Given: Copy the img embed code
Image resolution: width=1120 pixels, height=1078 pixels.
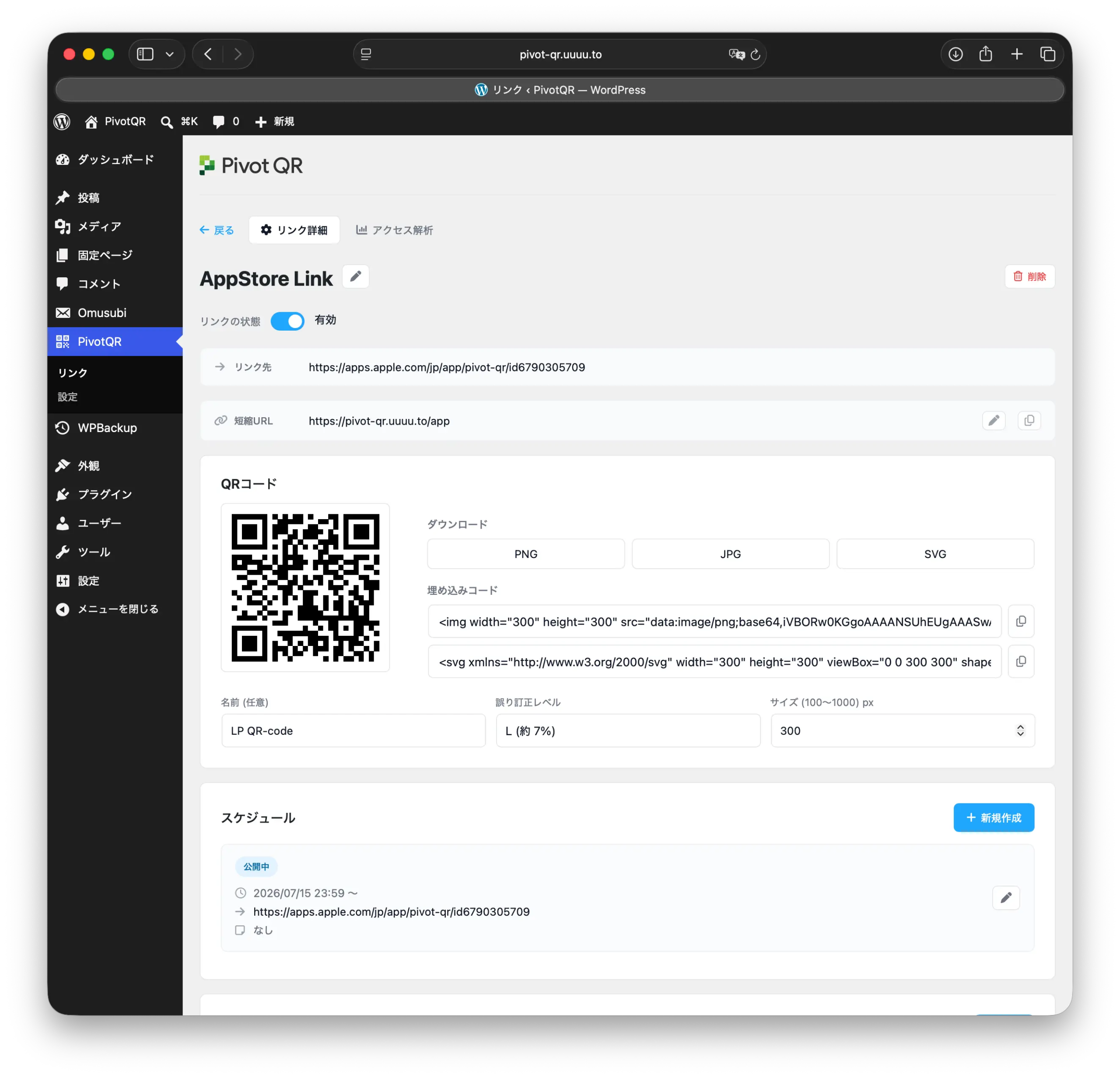Looking at the screenshot, I should (x=1021, y=621).
